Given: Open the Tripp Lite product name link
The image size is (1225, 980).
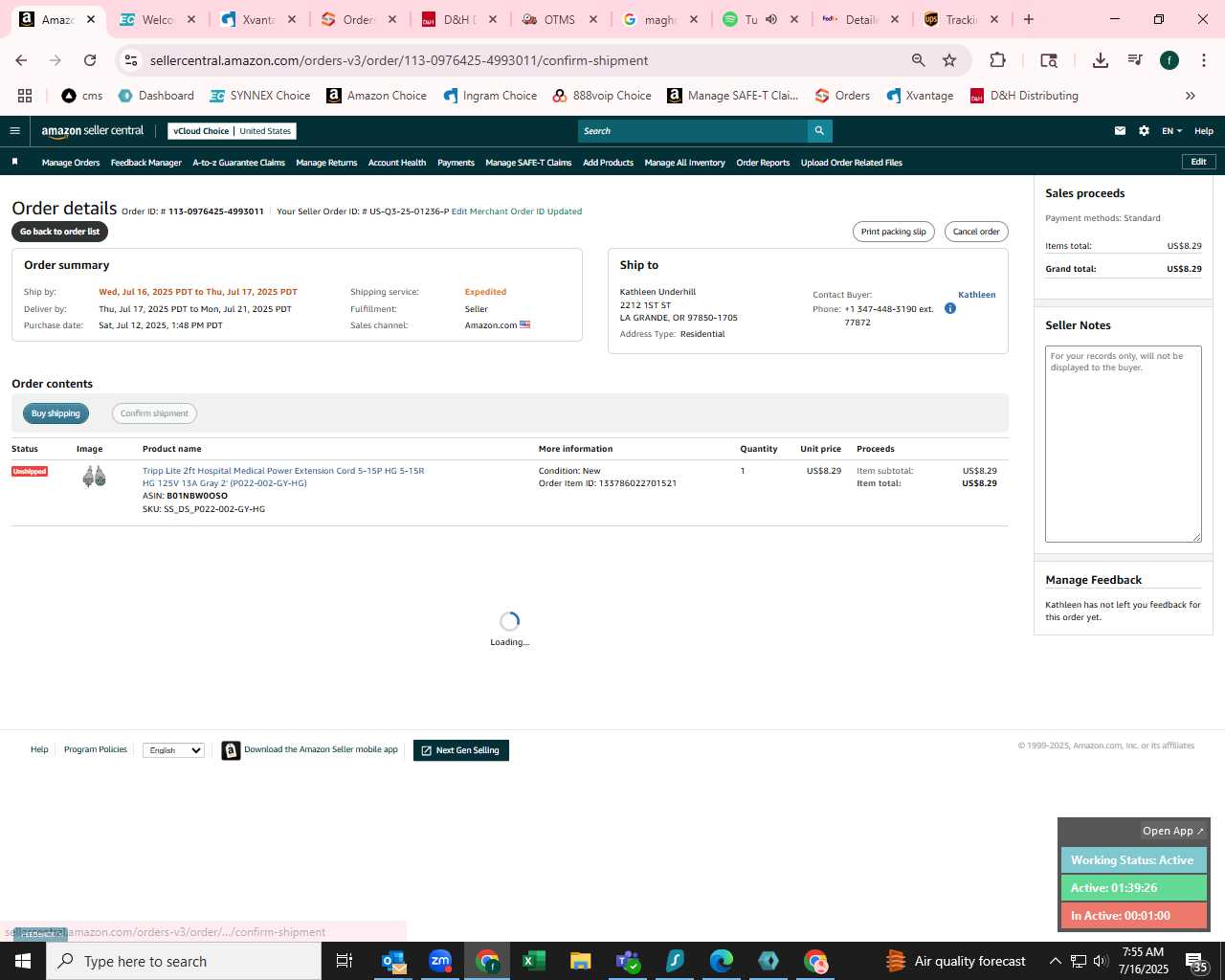Looking at the screenshot, I should [x=283, y=477].
